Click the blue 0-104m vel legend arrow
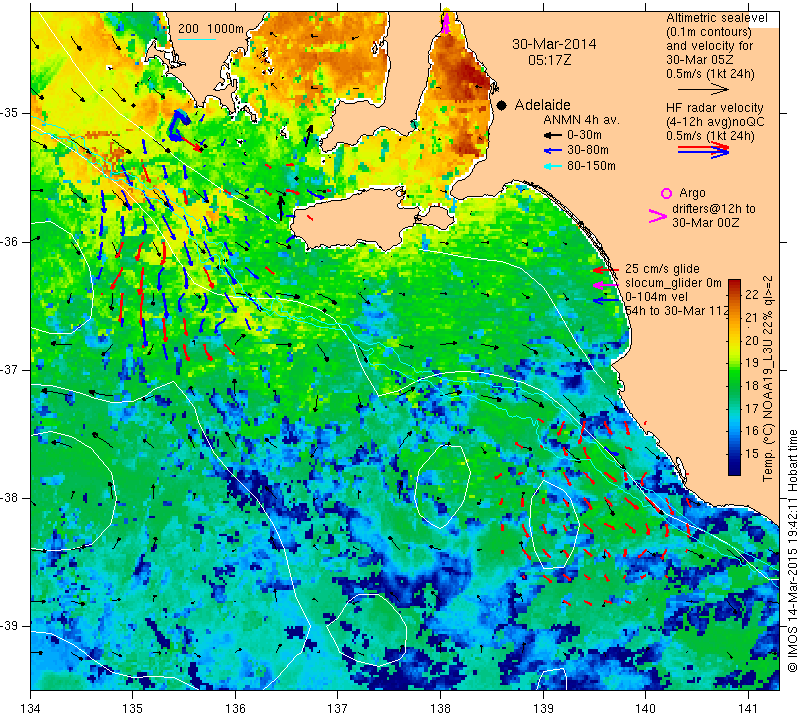 coord(606,301)
